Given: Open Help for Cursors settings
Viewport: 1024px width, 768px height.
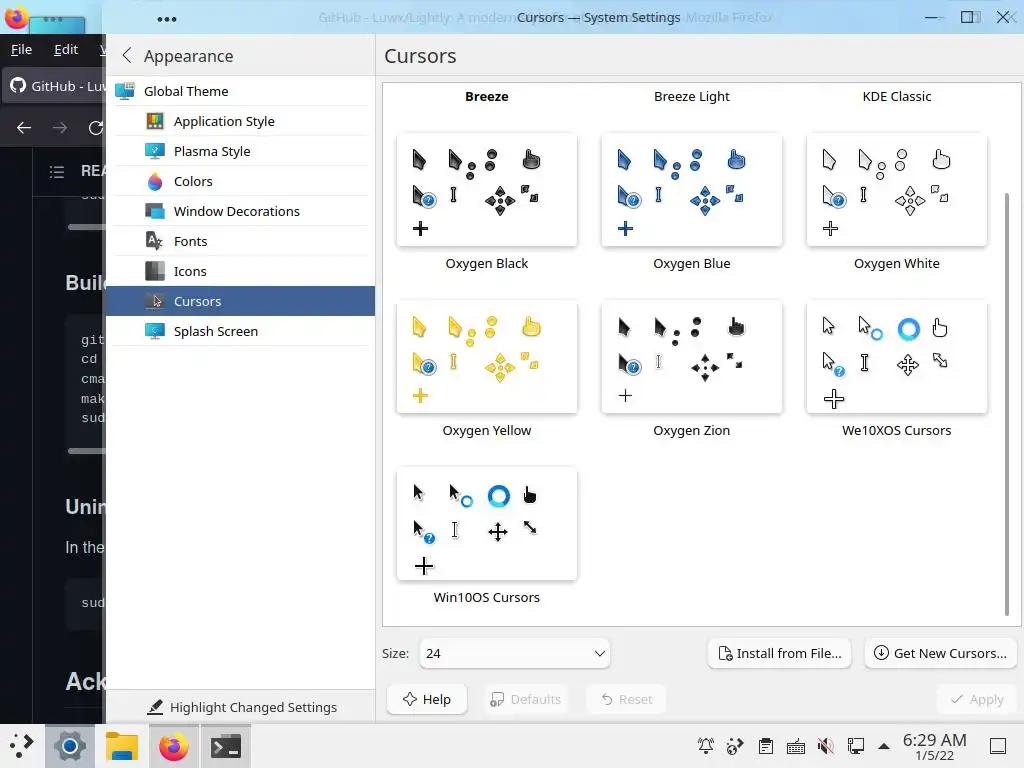Looking at the screenshot, I should (x=426, y=699).
